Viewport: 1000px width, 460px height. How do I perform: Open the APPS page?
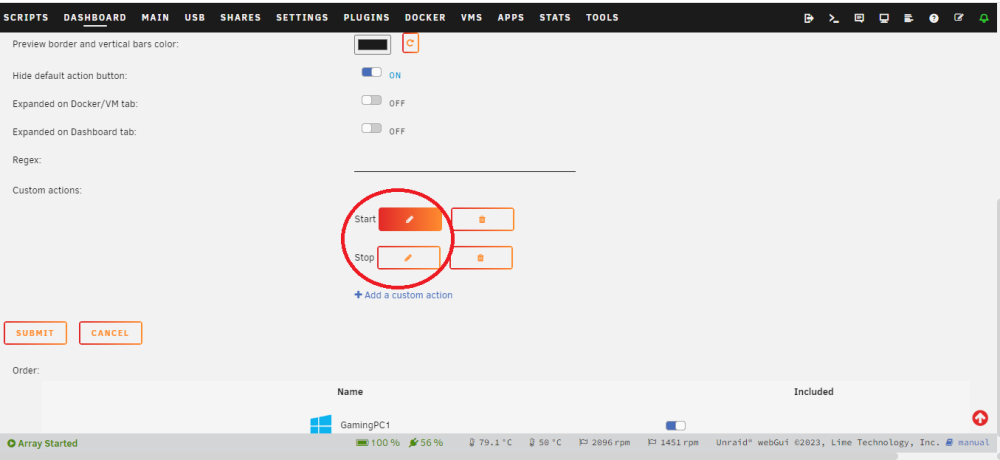(x=511, y=18)
